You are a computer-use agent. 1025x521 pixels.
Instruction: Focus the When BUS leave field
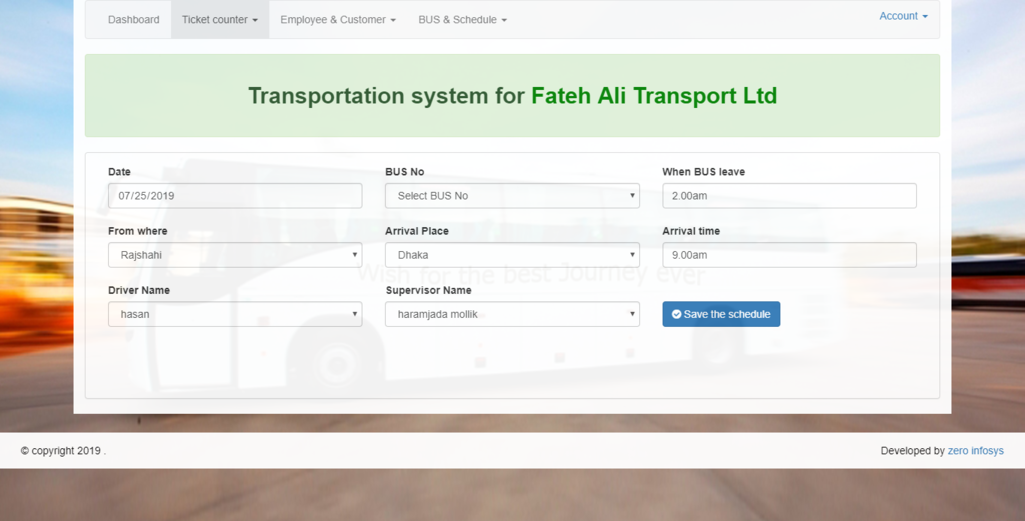click(789, 196)
